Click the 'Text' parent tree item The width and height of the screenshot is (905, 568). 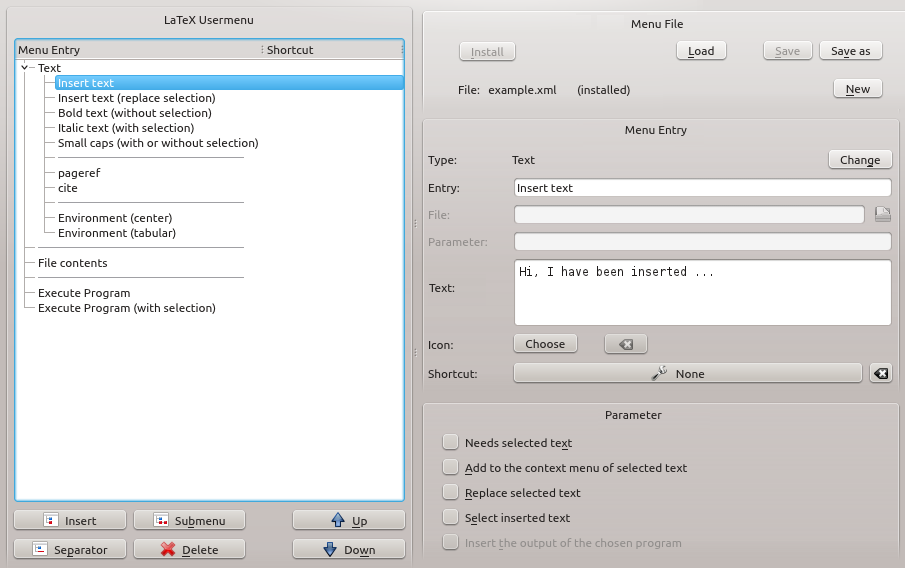click(x=49, y=68)
